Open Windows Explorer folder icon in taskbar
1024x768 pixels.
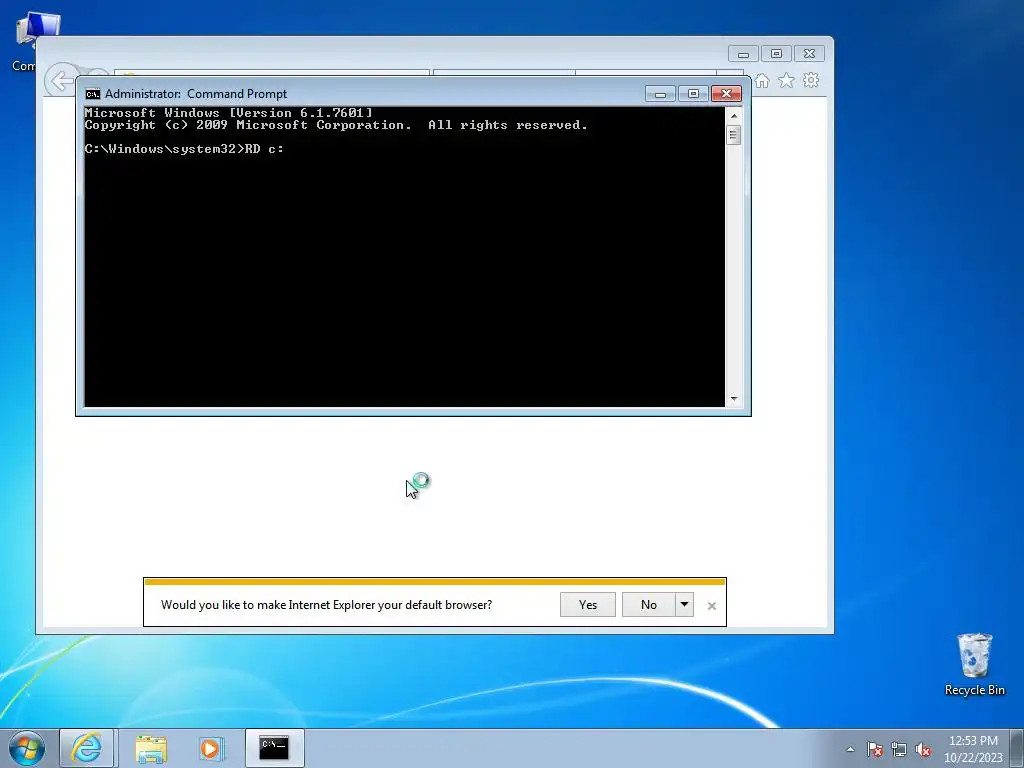click(151, 748)
